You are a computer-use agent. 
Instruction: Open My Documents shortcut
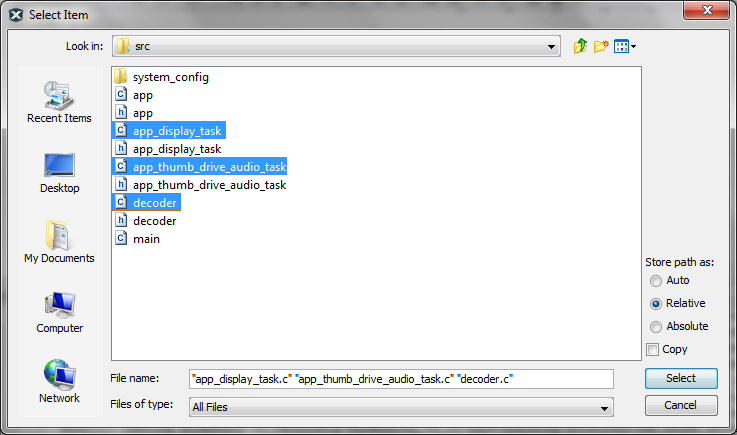pos(59,241)
